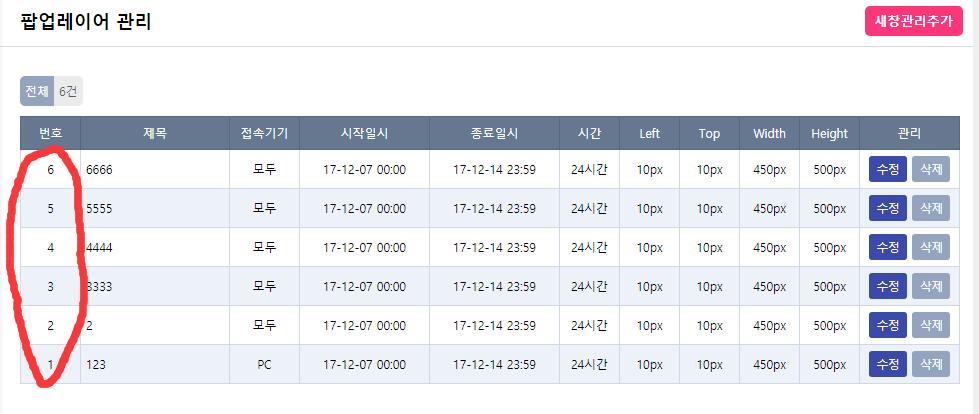
Task: Select the 전체 filter tab
Action: 37,91
